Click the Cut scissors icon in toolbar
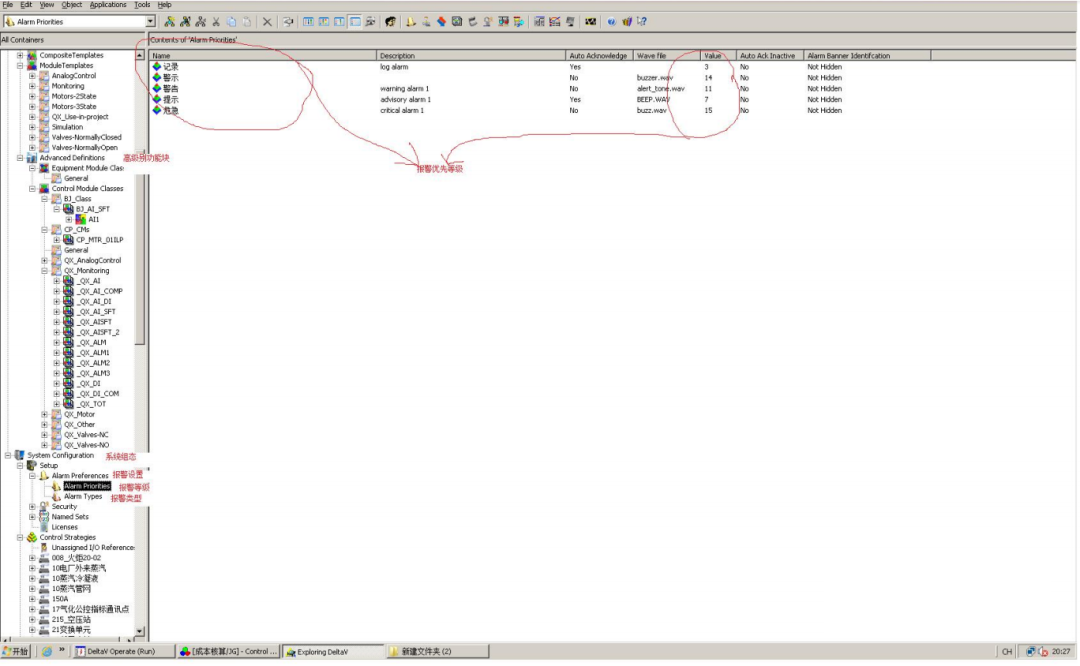 tap(216, 21)
